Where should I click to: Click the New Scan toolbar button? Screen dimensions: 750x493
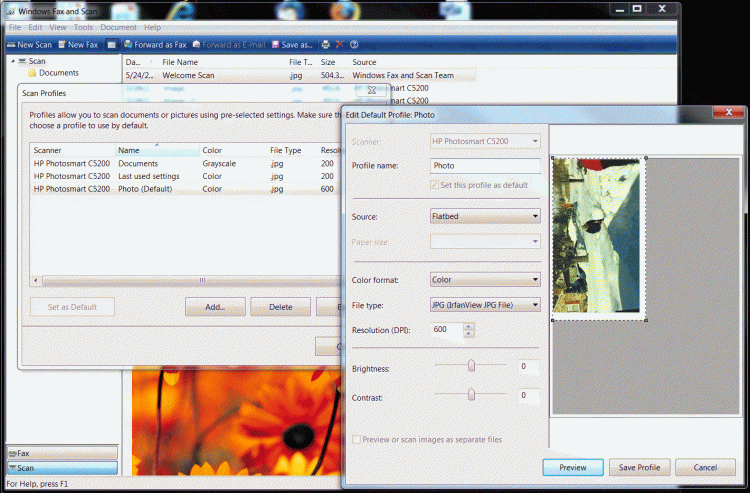pos(29,44)
